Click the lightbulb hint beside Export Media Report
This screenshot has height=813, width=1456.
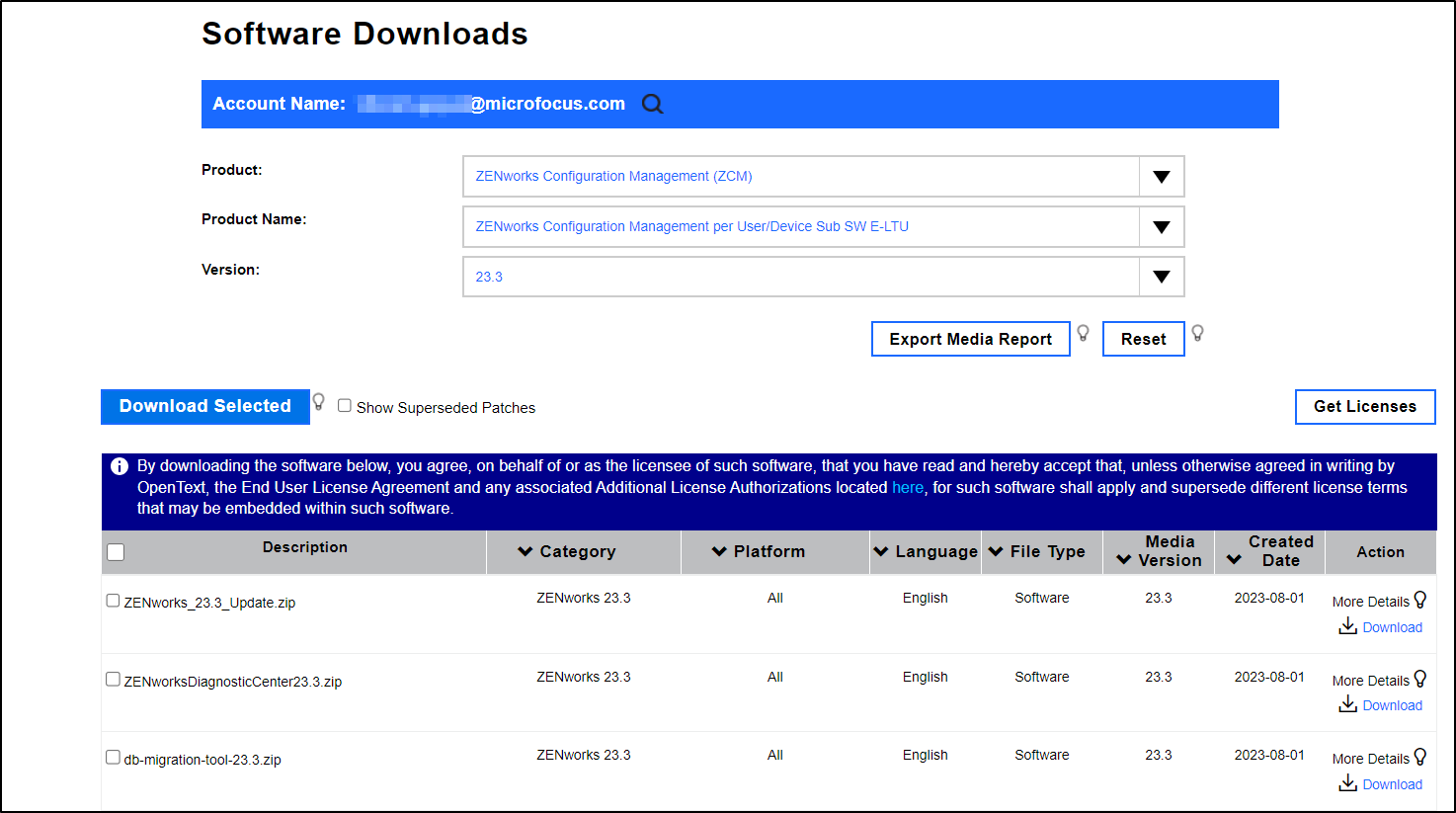[1083, 333]
